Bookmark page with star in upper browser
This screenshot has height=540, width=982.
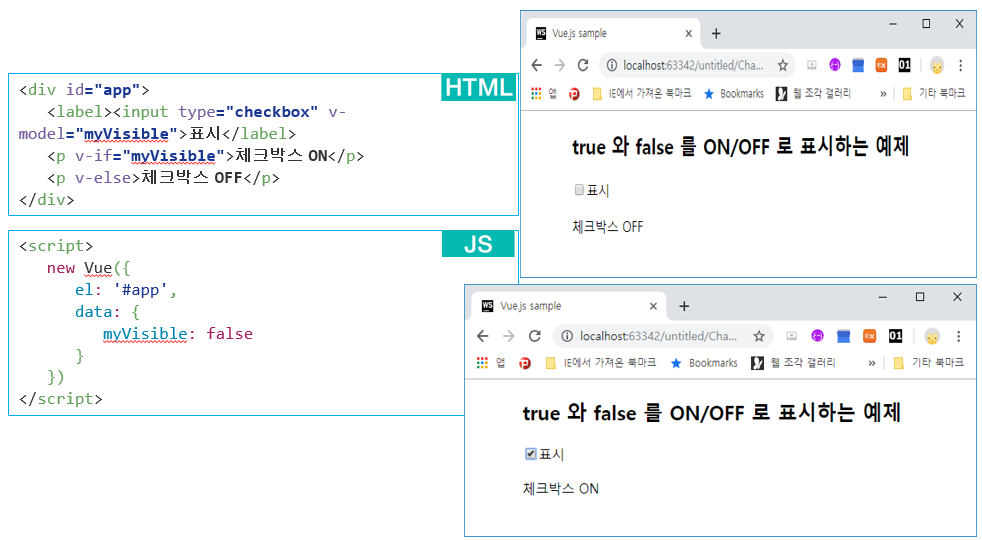pyautogui.click(x=783, y=65)
